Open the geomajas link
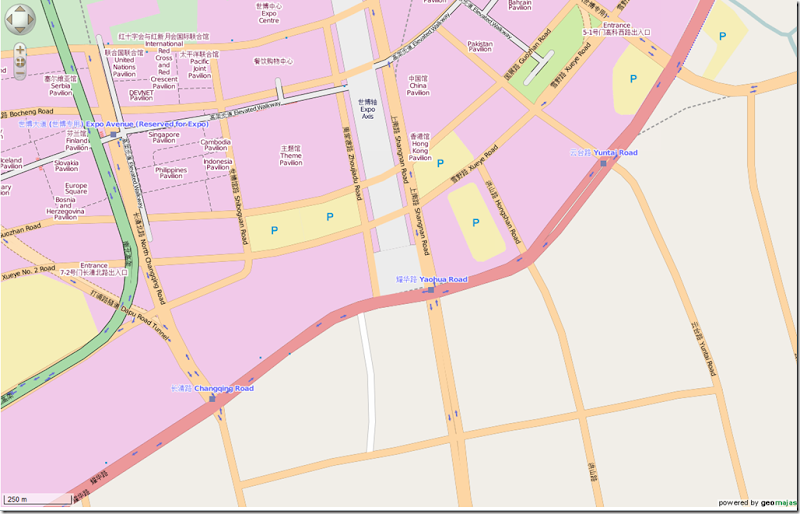This screenshot has height=514, width=800. point(778,503)
